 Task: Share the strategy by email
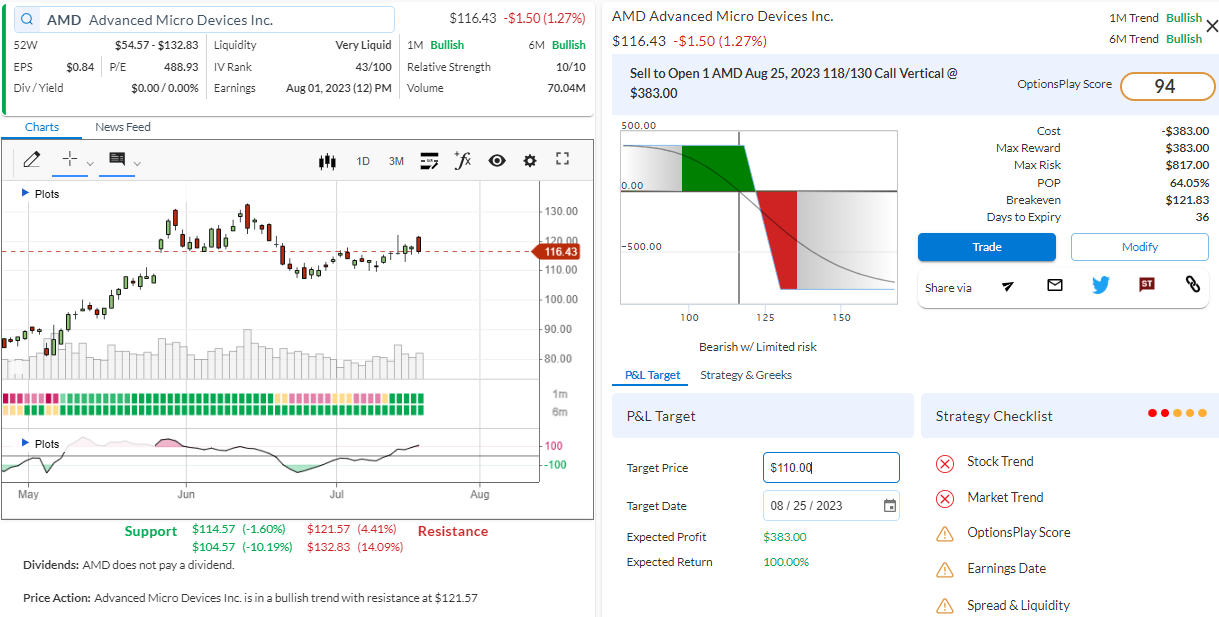pyautogui.click(x=1054, y=286)
